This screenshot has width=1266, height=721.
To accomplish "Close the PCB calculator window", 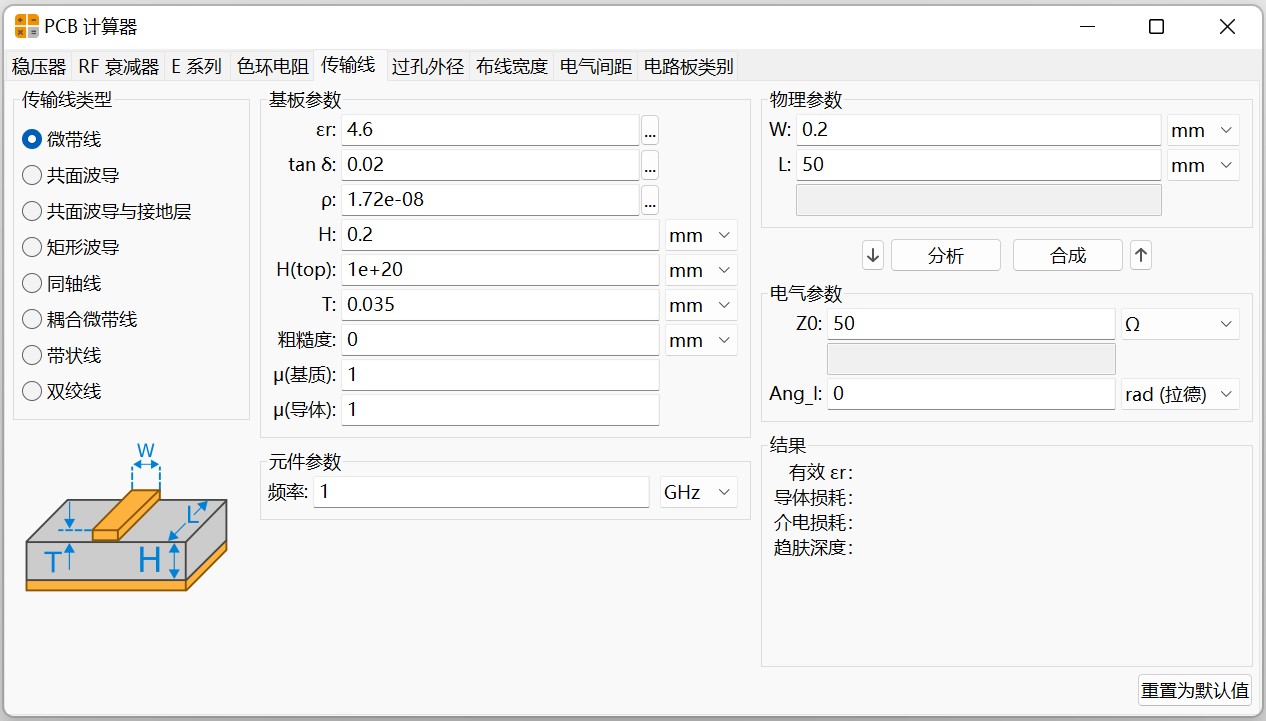I will tap(1227, 27).
